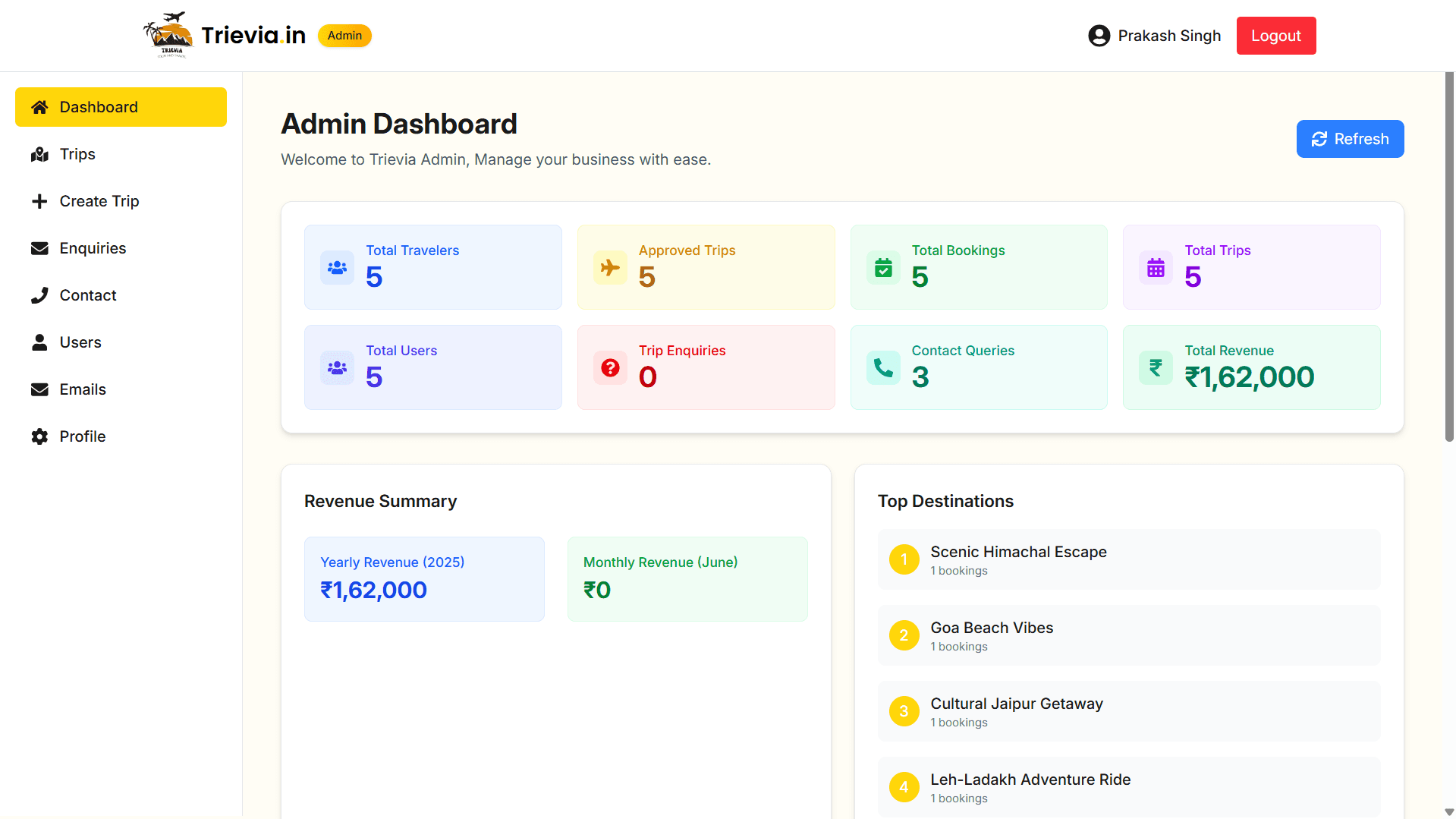
Task: Open Profile via the gear icon
Action: point(39,436)
